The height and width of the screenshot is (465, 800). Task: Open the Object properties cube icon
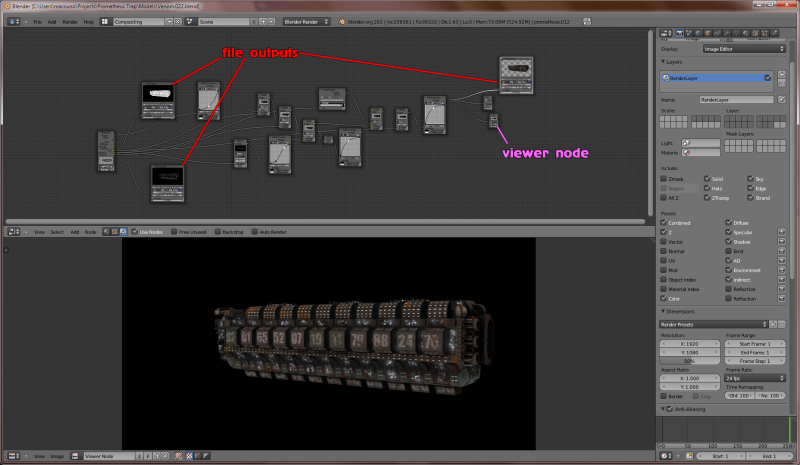pos(708,33)
